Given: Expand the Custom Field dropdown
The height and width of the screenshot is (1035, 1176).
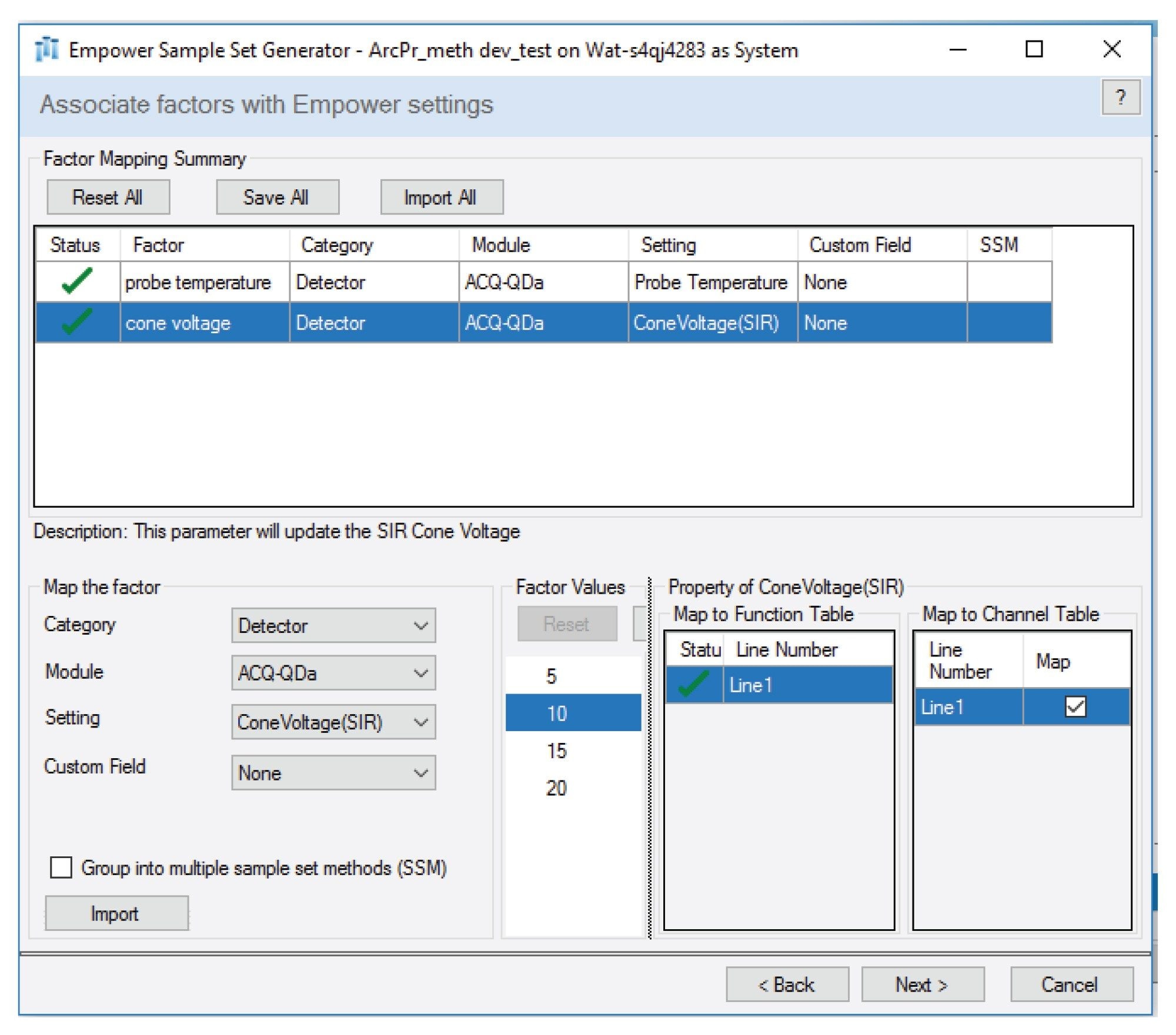Looking at the screenshot, I should (333, 773).
